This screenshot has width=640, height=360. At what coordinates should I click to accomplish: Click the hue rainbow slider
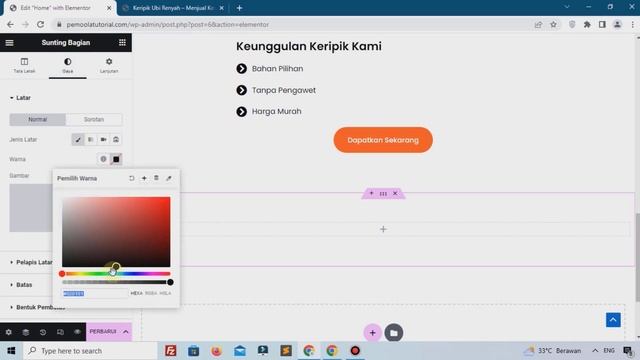(116, 274)
